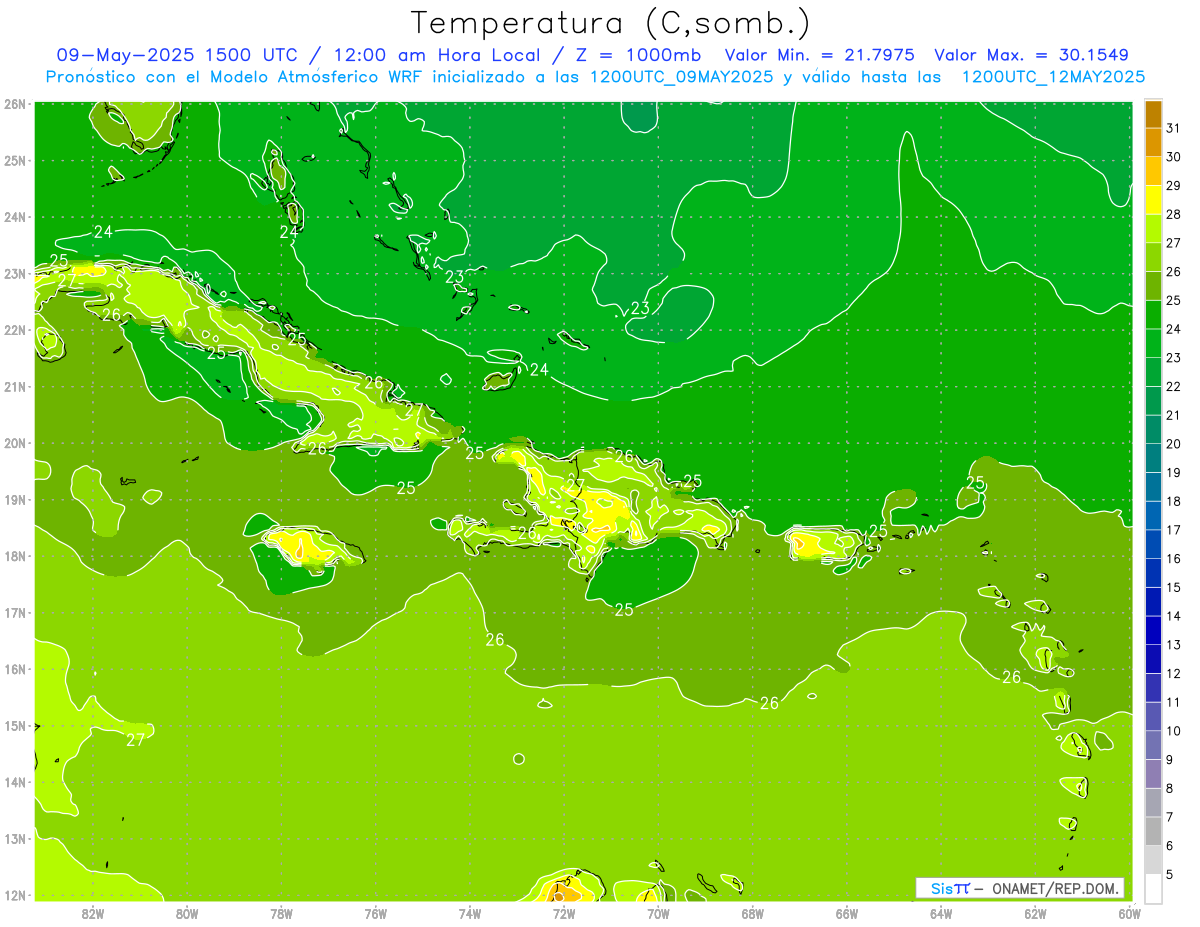This screenshot has width=1200, height=927.
Task: Click the 12N latitude label
Action: coord(15,895)
